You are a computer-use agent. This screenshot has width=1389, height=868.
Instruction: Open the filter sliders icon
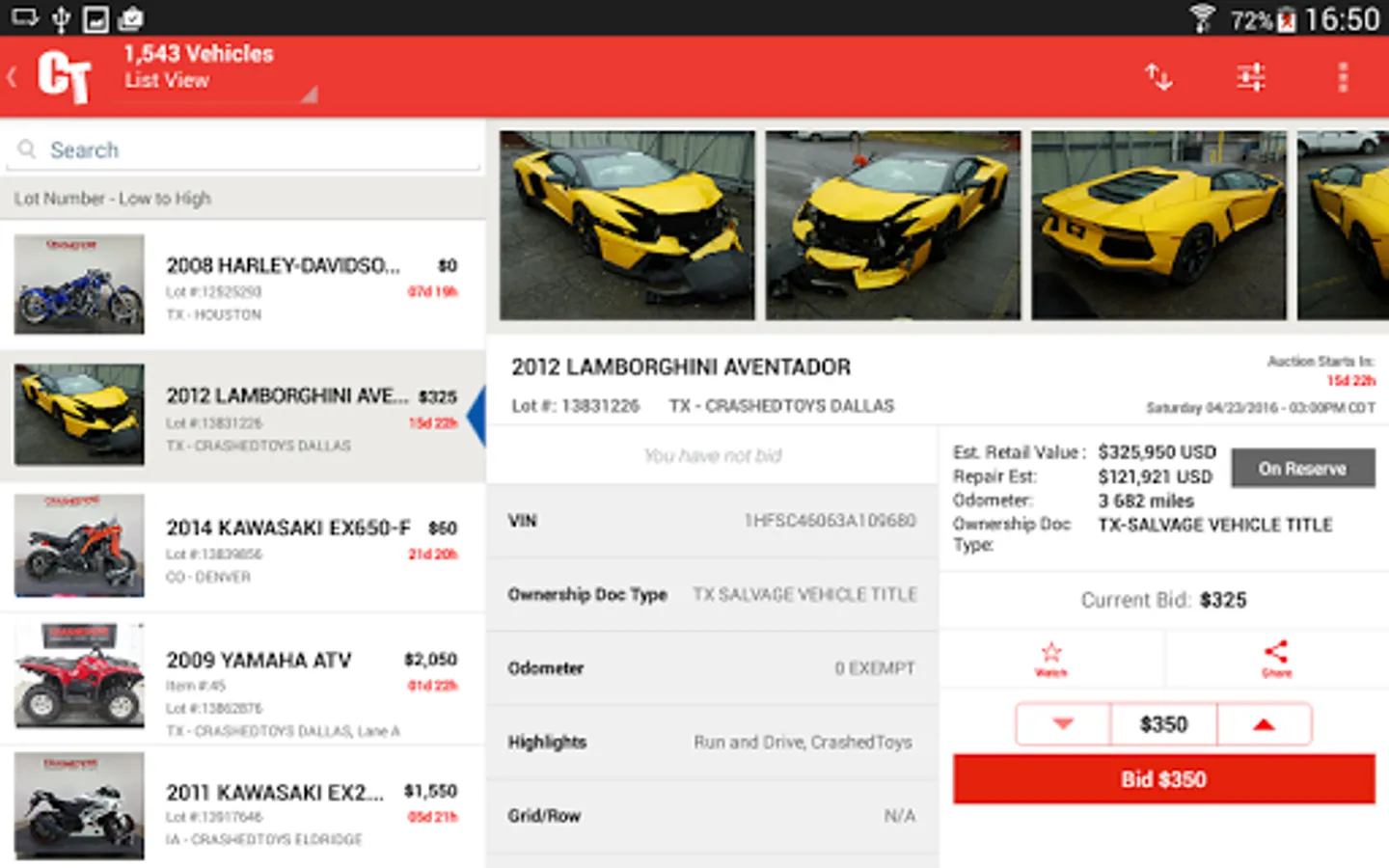pos(1251,77)
